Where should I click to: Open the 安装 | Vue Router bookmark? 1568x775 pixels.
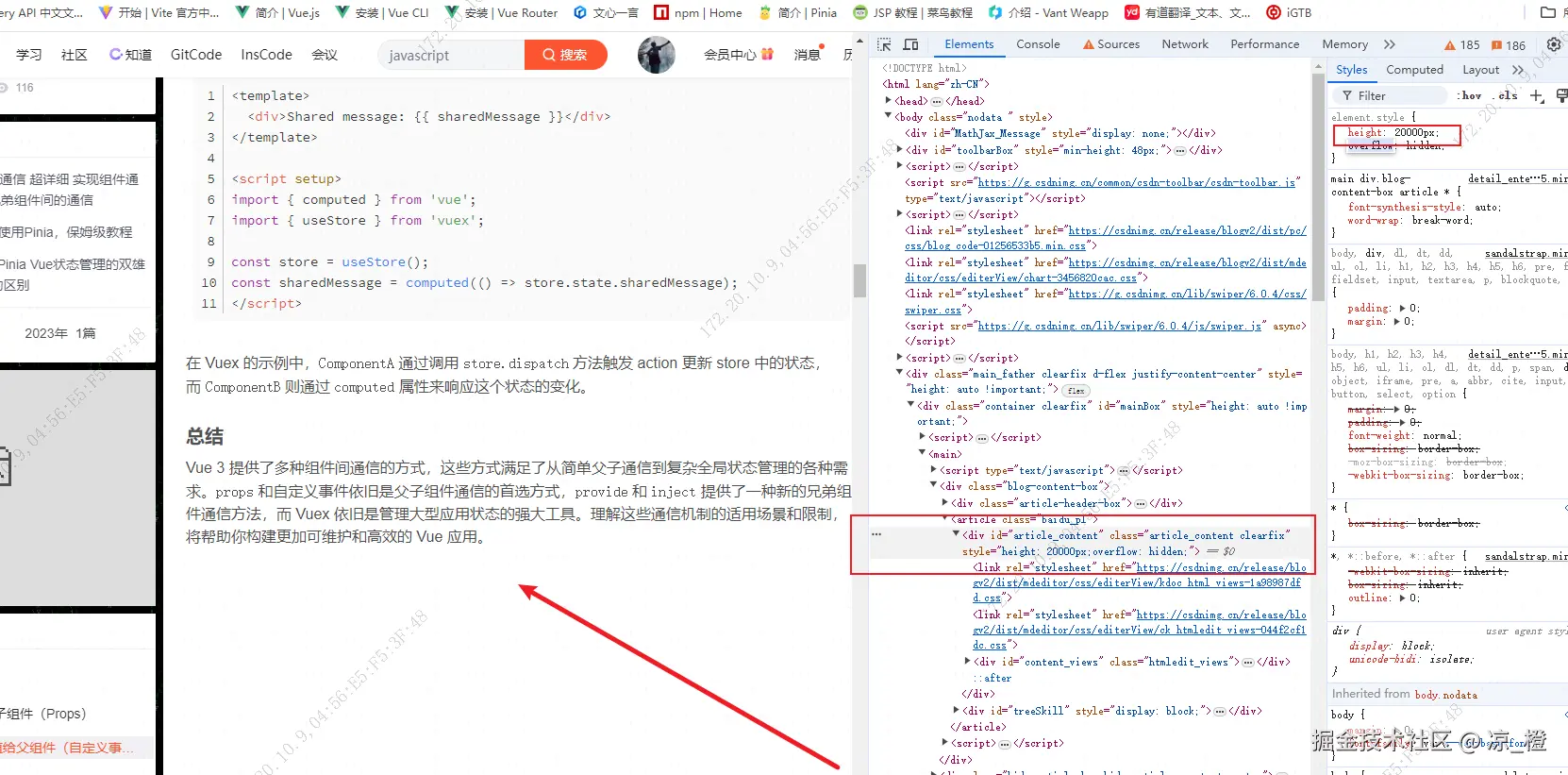tap(501, 12)
